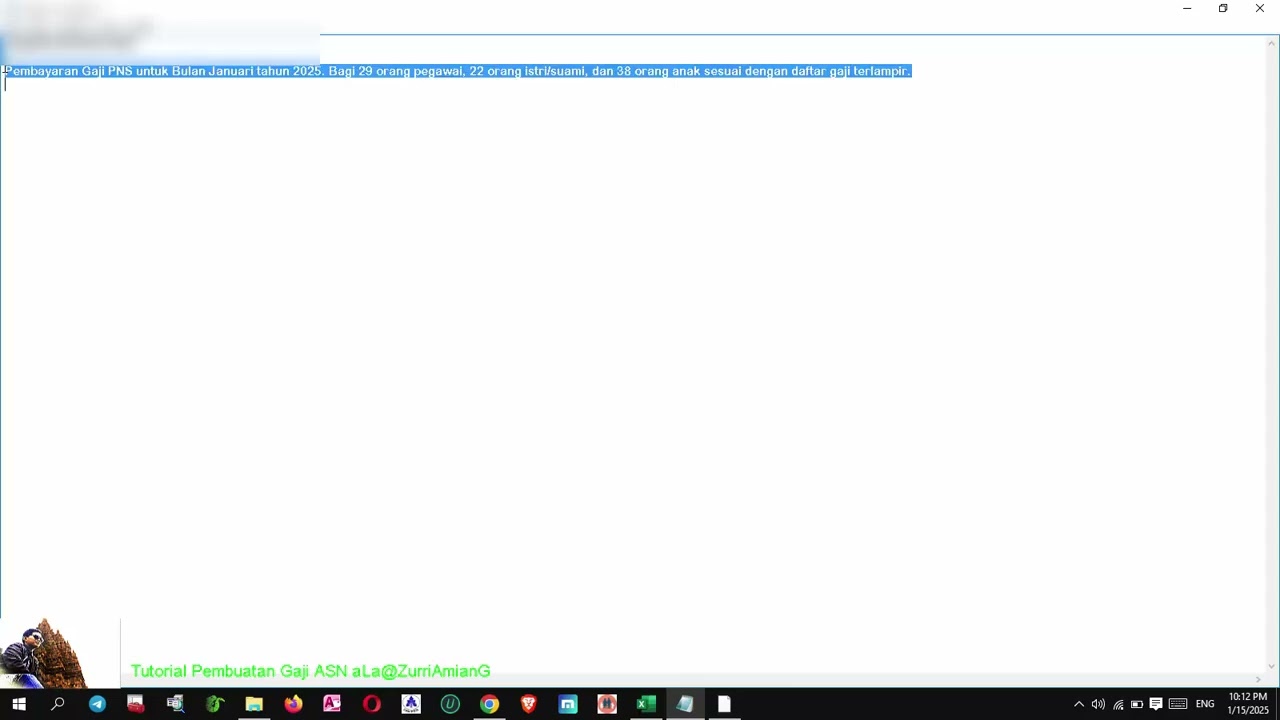Screen dimensions: 1280x720
Task: Open the Action Center notifications
Action: tap(1156, 704)
